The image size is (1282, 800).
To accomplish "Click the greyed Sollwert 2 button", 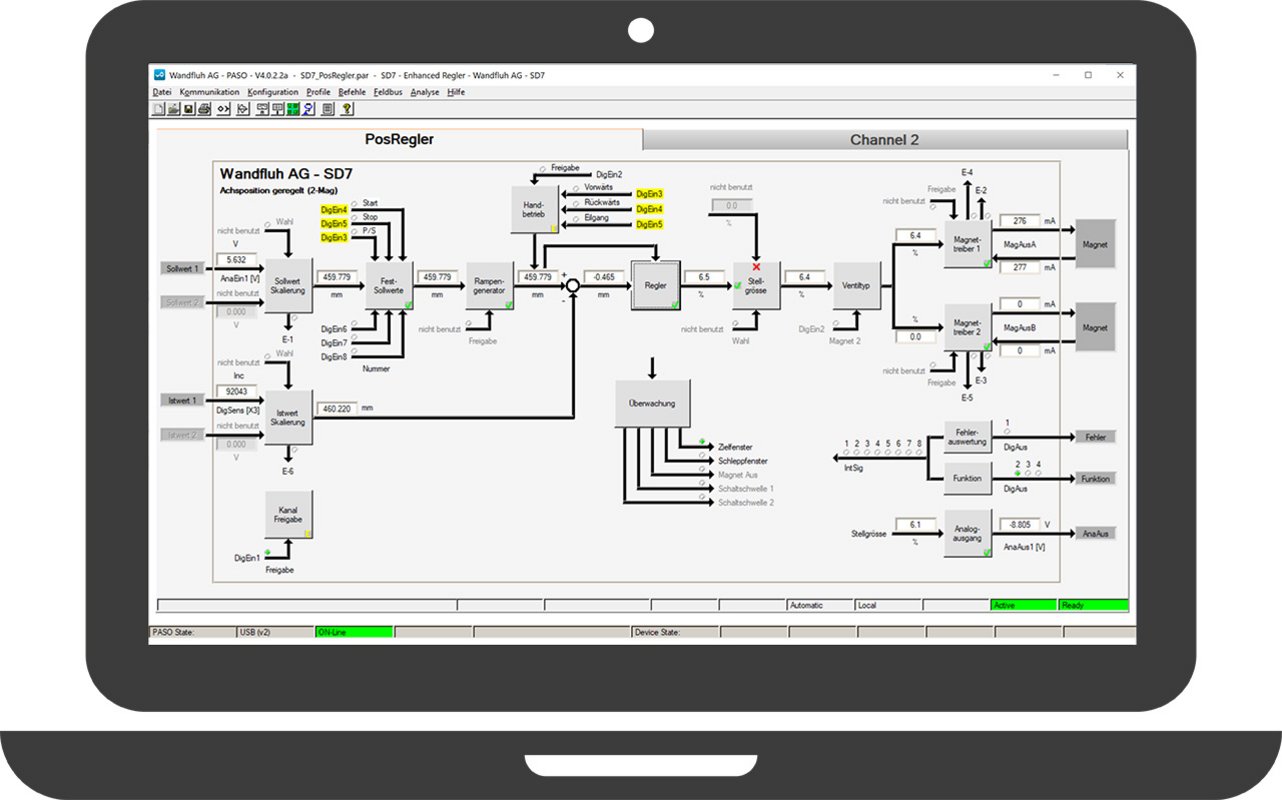I will pyautogui.click(x=183, y=302).
